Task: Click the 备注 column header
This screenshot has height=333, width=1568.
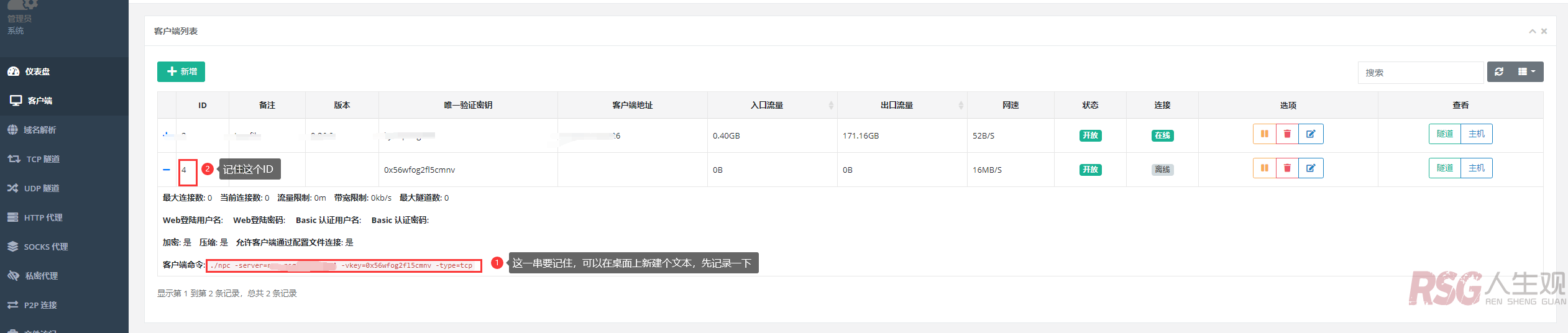Action: pyautogui.click(x=267, y=105)
